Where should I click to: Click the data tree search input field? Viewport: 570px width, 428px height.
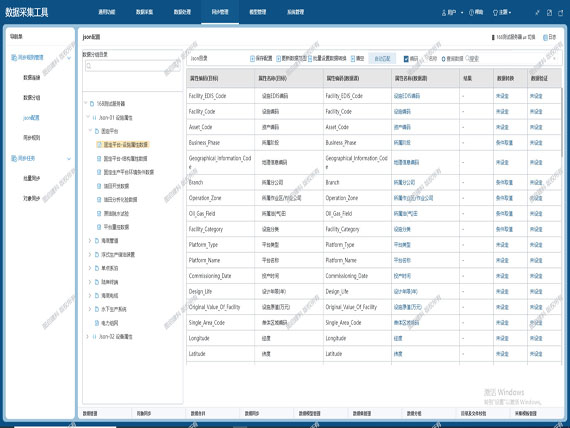(133, 66)
